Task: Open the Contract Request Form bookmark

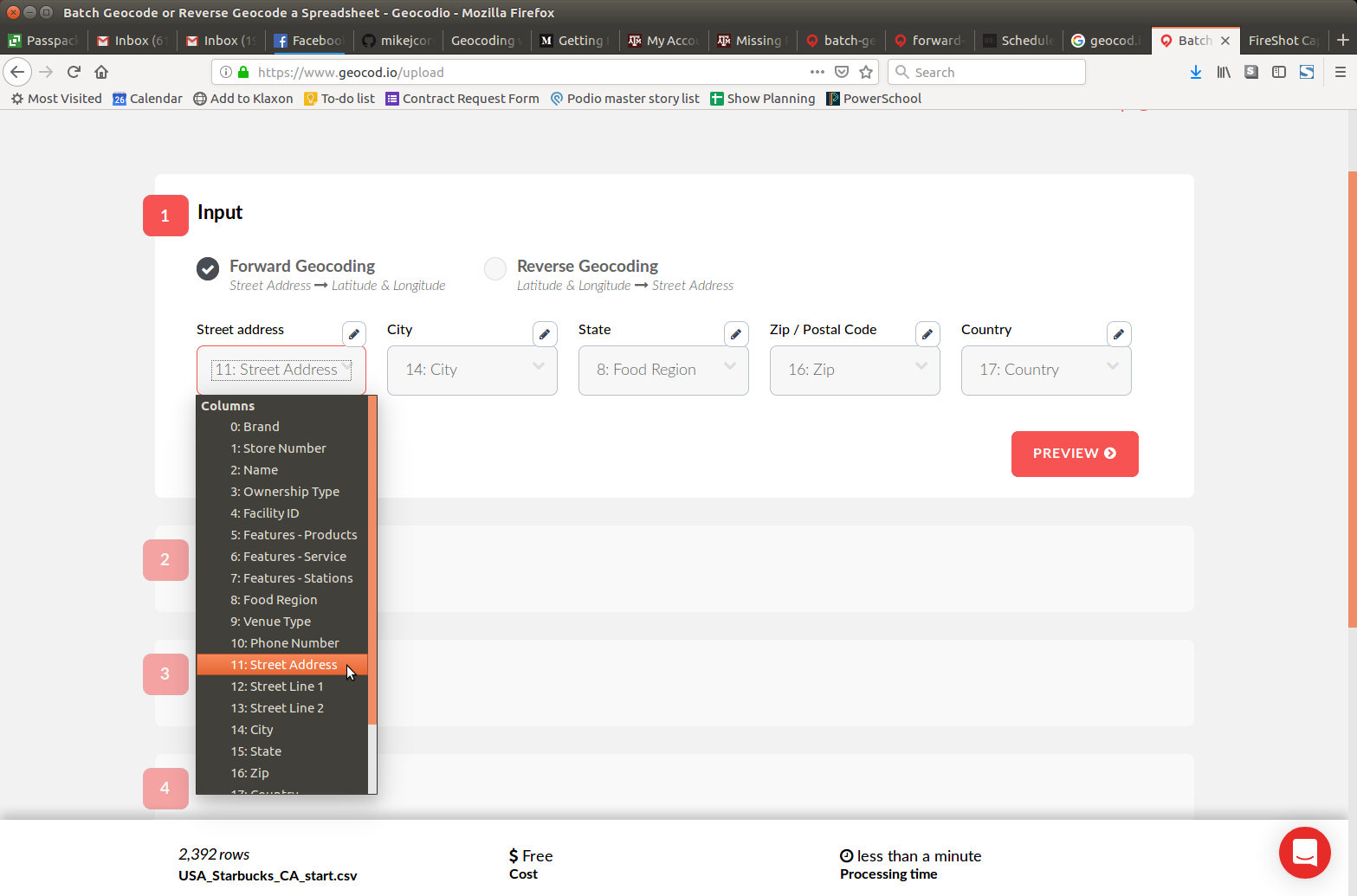Action: pyautogui.click(x=462, y=99)
